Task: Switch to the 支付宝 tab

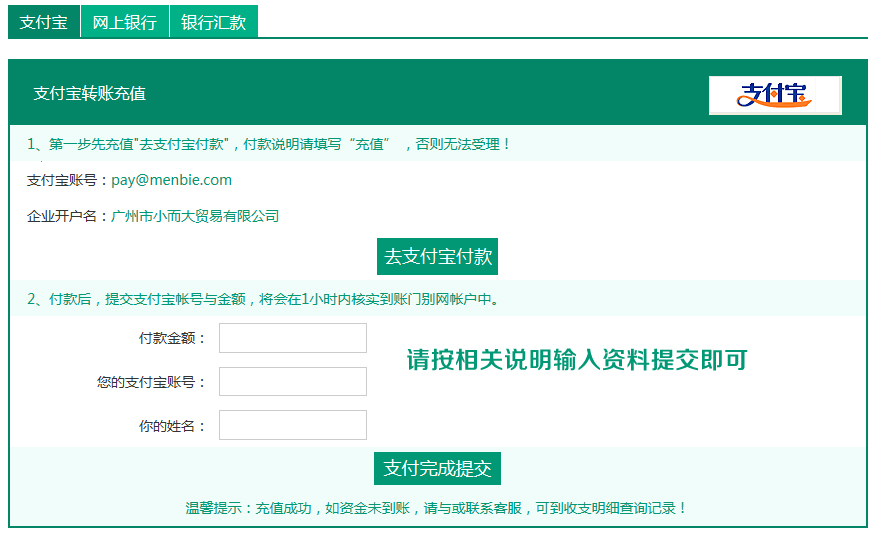Action: [x=44, y=22]
